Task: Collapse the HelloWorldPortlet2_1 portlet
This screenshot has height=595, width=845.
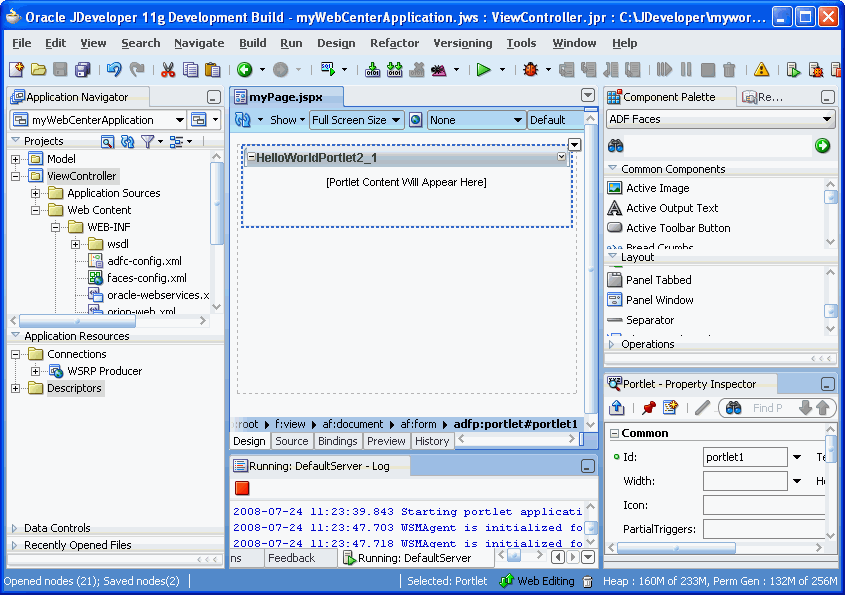Action: [x=251, y=157]
